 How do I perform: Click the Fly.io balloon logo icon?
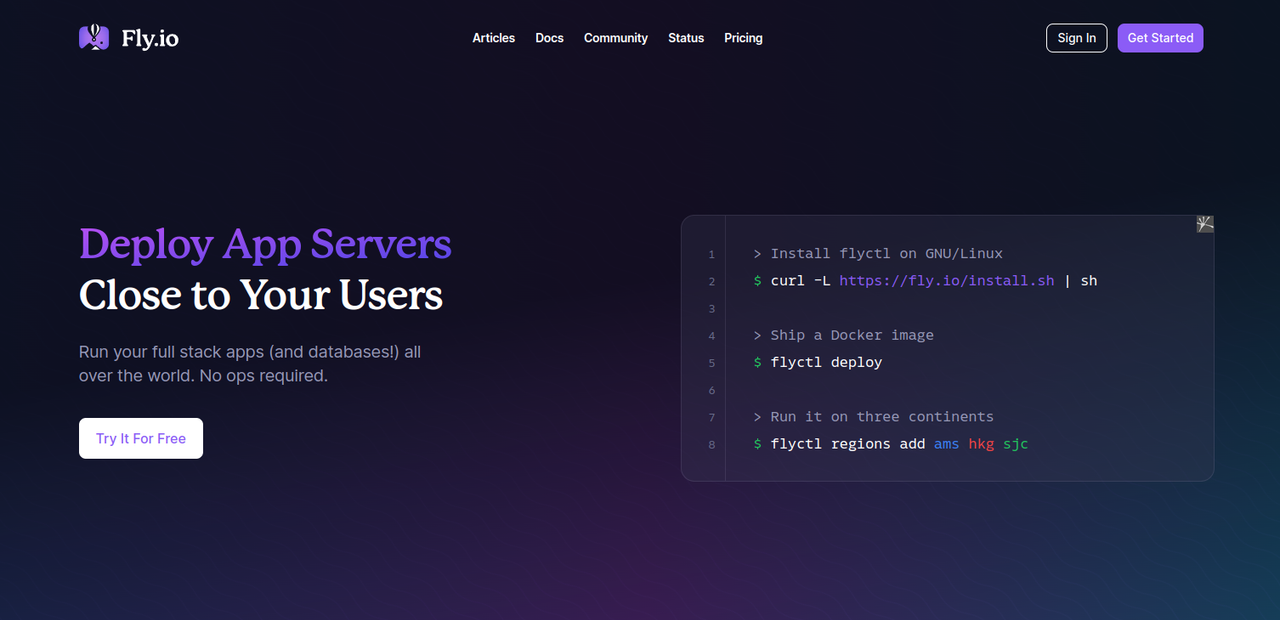(x=94, y=38)
